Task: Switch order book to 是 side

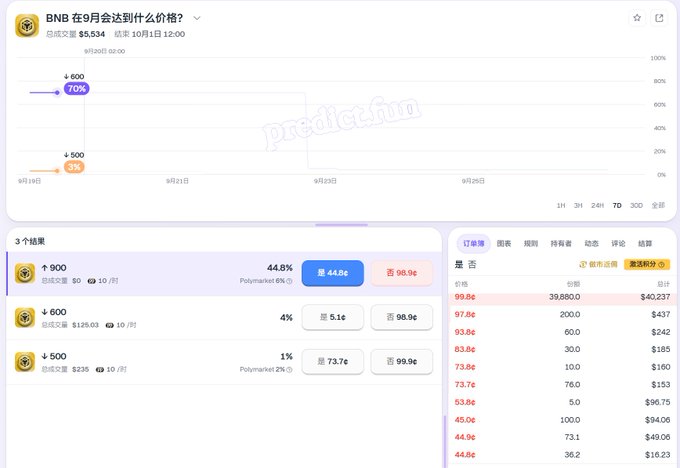Action: coord(458,265)
